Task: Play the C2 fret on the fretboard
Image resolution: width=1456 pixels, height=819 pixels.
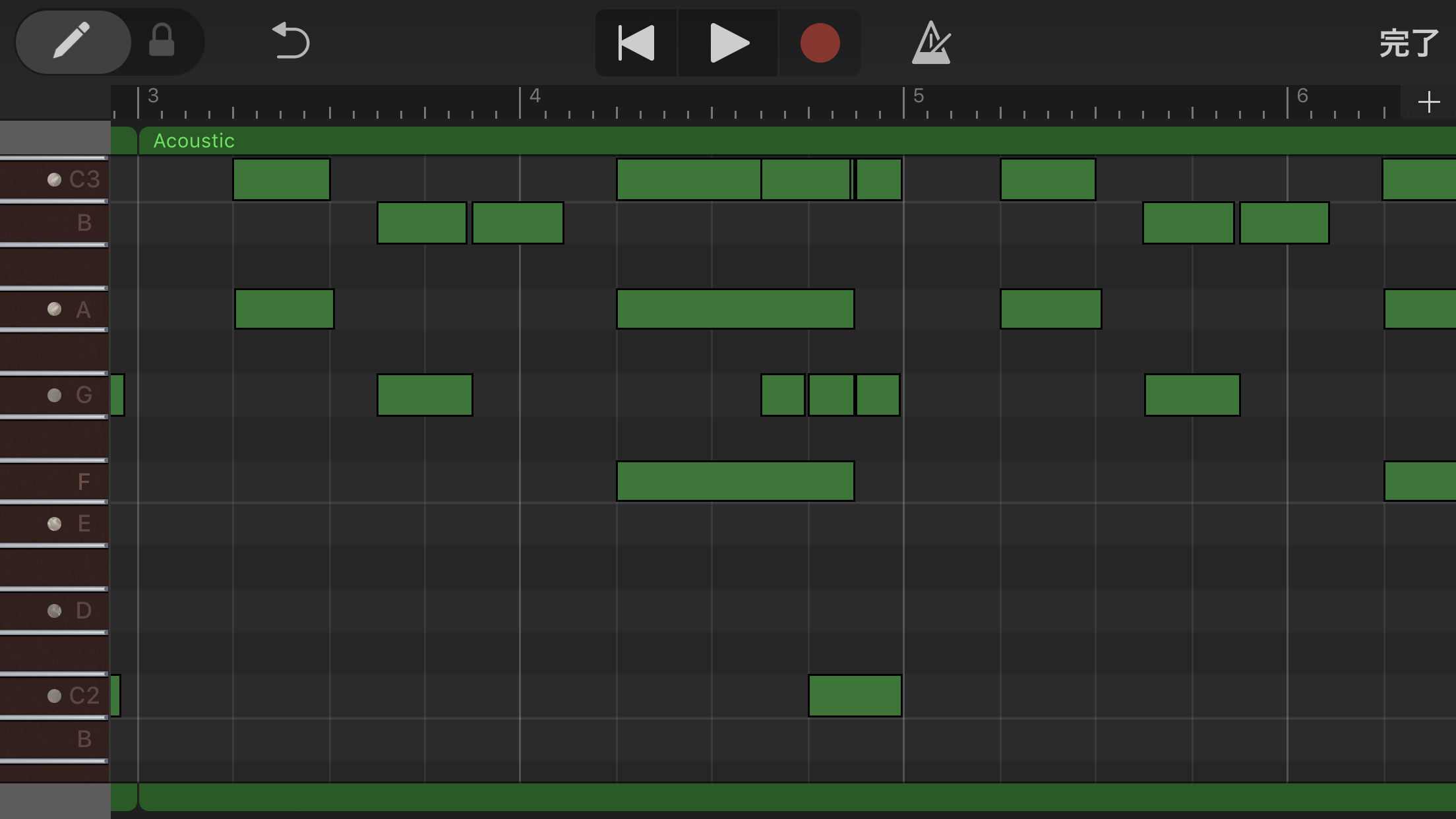Action: pos(55,696)
